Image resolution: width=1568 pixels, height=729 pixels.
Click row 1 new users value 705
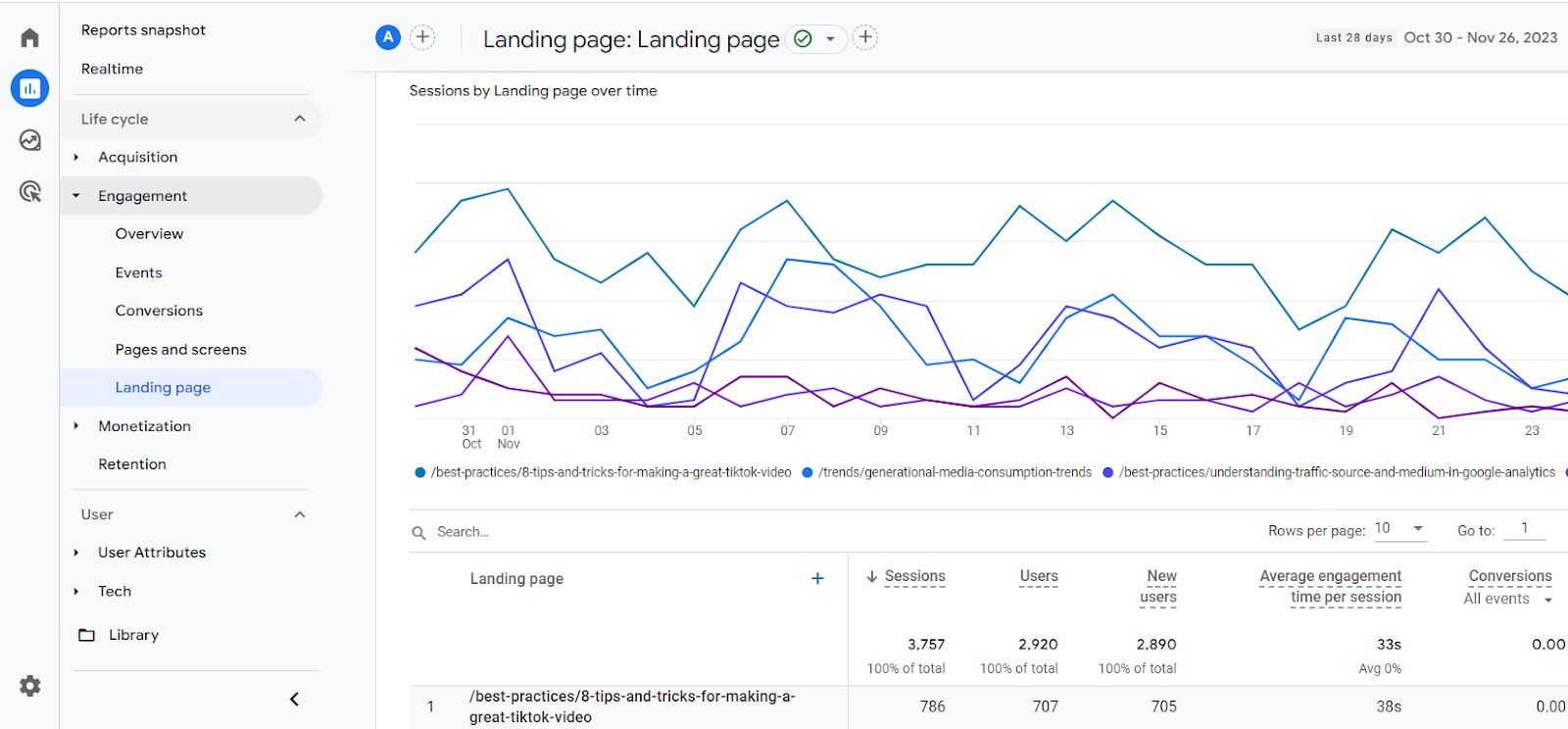[1164, 706]
